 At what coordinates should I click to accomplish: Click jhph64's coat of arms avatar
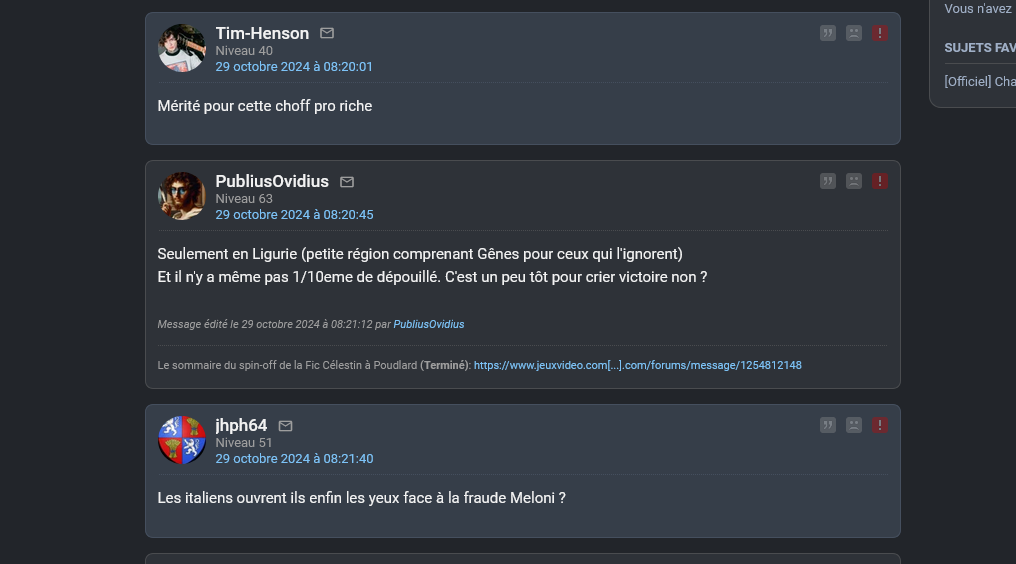pyautogui.click(x=181, y=440)
